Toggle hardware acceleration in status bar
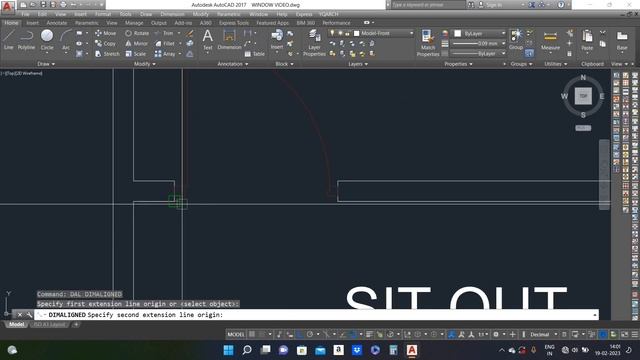The height and width of the screenshot is (360, 640). pos(602,334)
